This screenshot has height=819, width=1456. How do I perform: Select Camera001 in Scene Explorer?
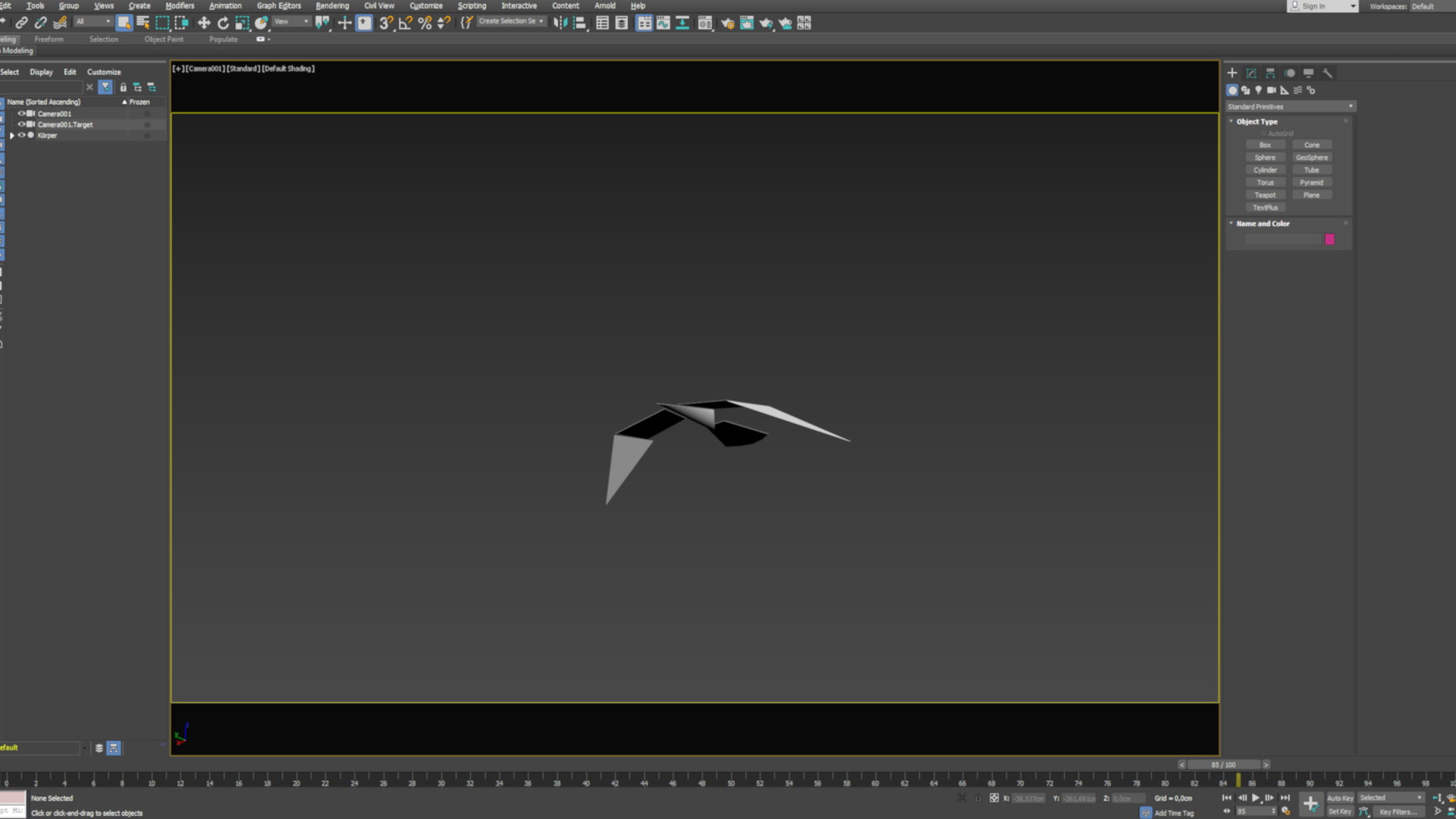(x=55, y=114)
